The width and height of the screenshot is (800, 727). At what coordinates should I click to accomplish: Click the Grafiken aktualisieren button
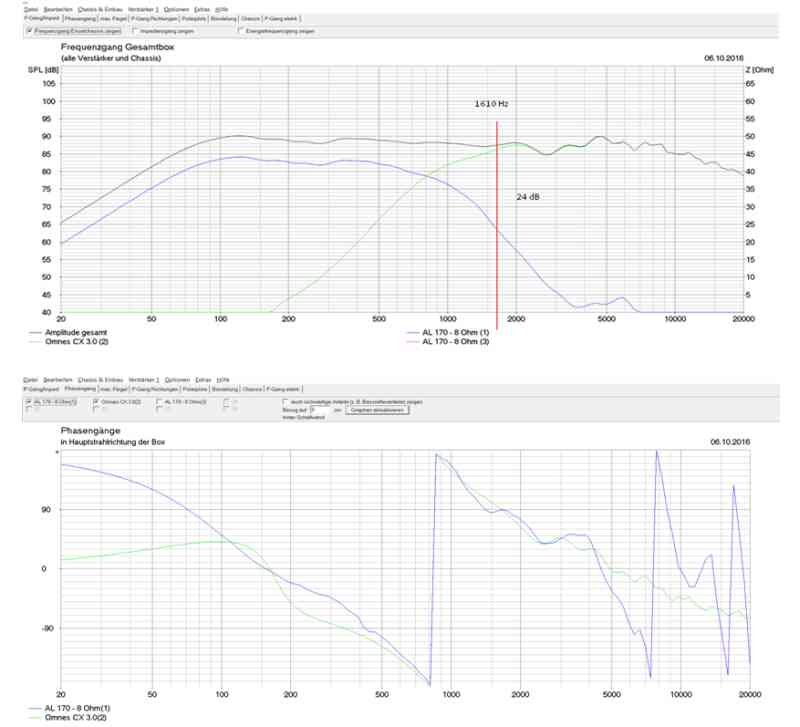click(377, 410)
